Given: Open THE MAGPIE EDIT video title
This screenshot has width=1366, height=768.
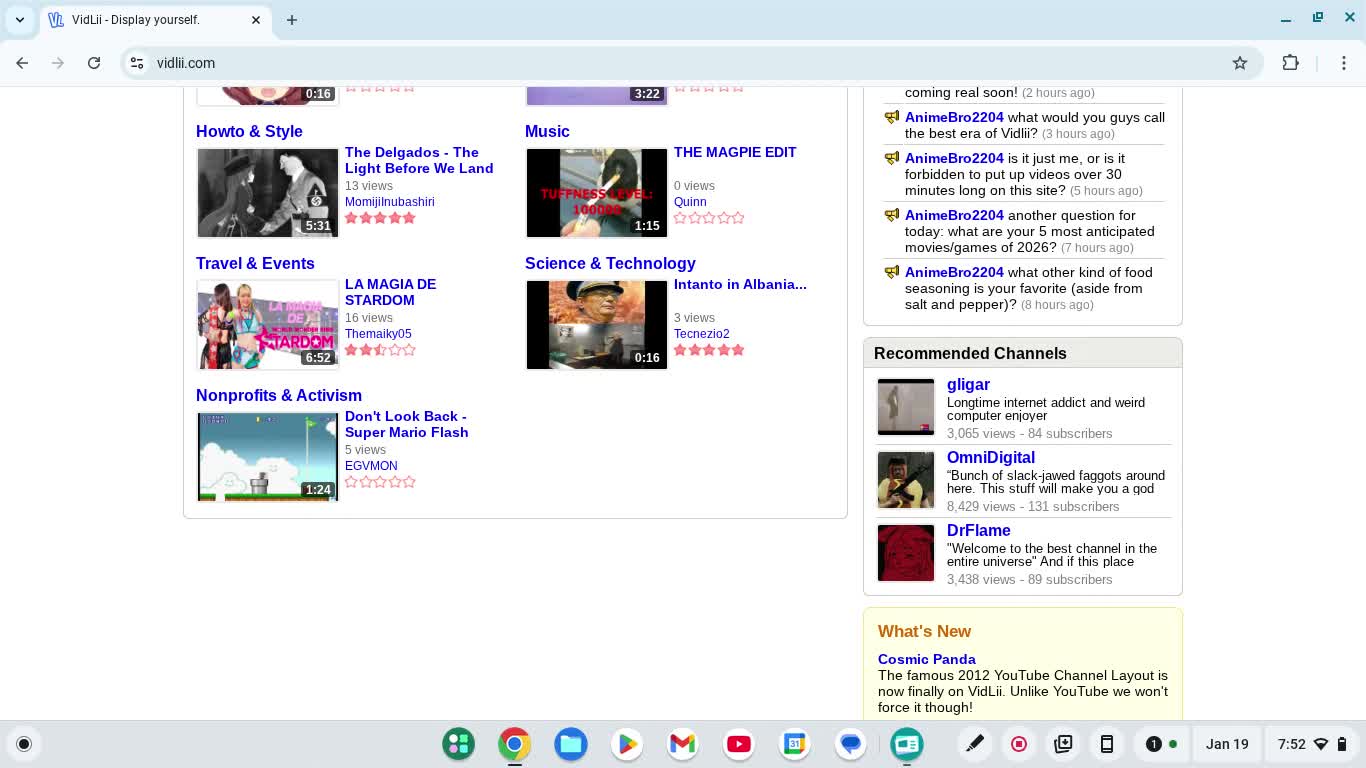Looking at the screenshot, I should tap(735, 152).
